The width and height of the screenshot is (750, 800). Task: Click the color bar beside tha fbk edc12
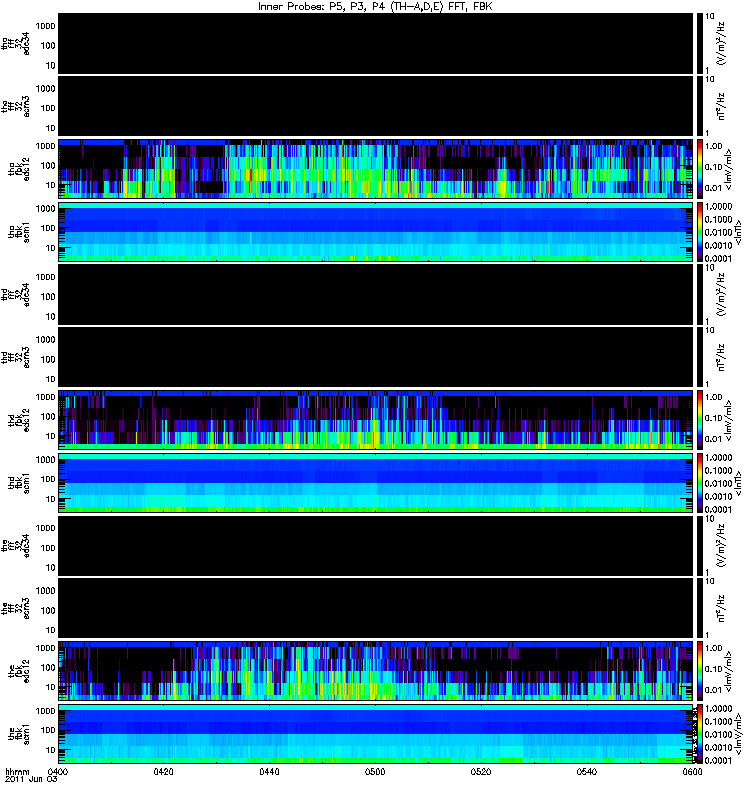click(x=700, y=169)
